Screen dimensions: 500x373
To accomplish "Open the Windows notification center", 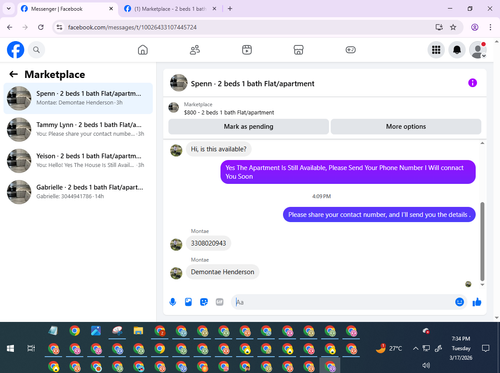I will click(486, 348).
